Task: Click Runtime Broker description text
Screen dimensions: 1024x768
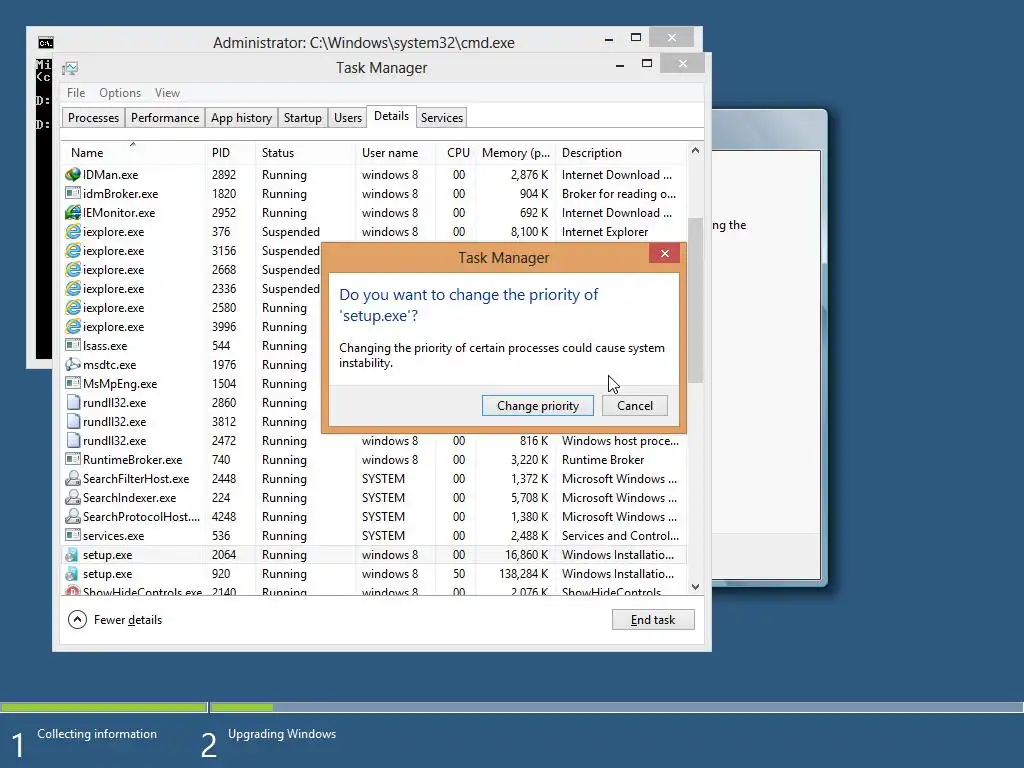Action: [603, 460]
